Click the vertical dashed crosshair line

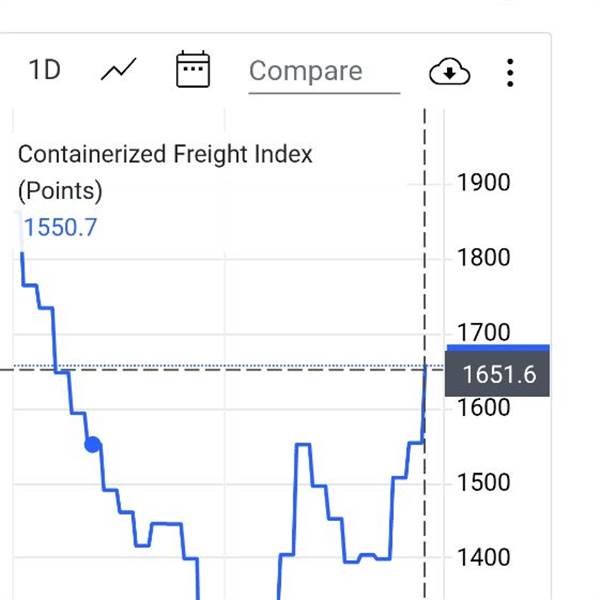pos(425,250)
